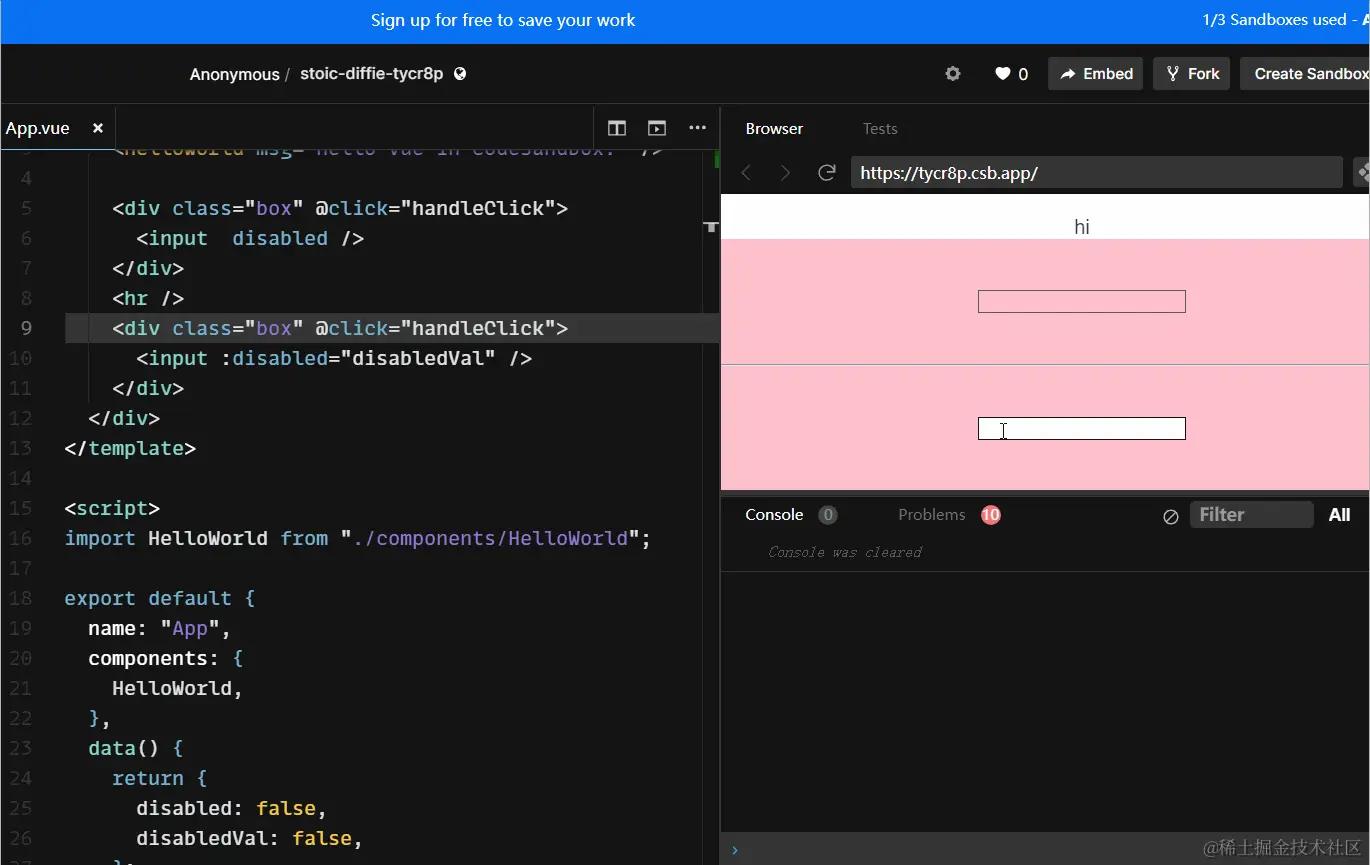Fork this sandbox
1370x865 pixels.
pos(1193,74)
